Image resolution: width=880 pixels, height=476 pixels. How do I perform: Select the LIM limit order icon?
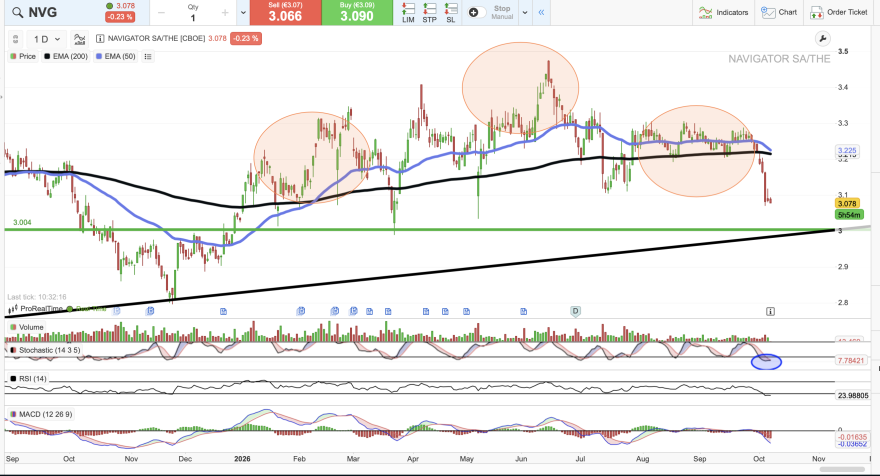point(409,12)
